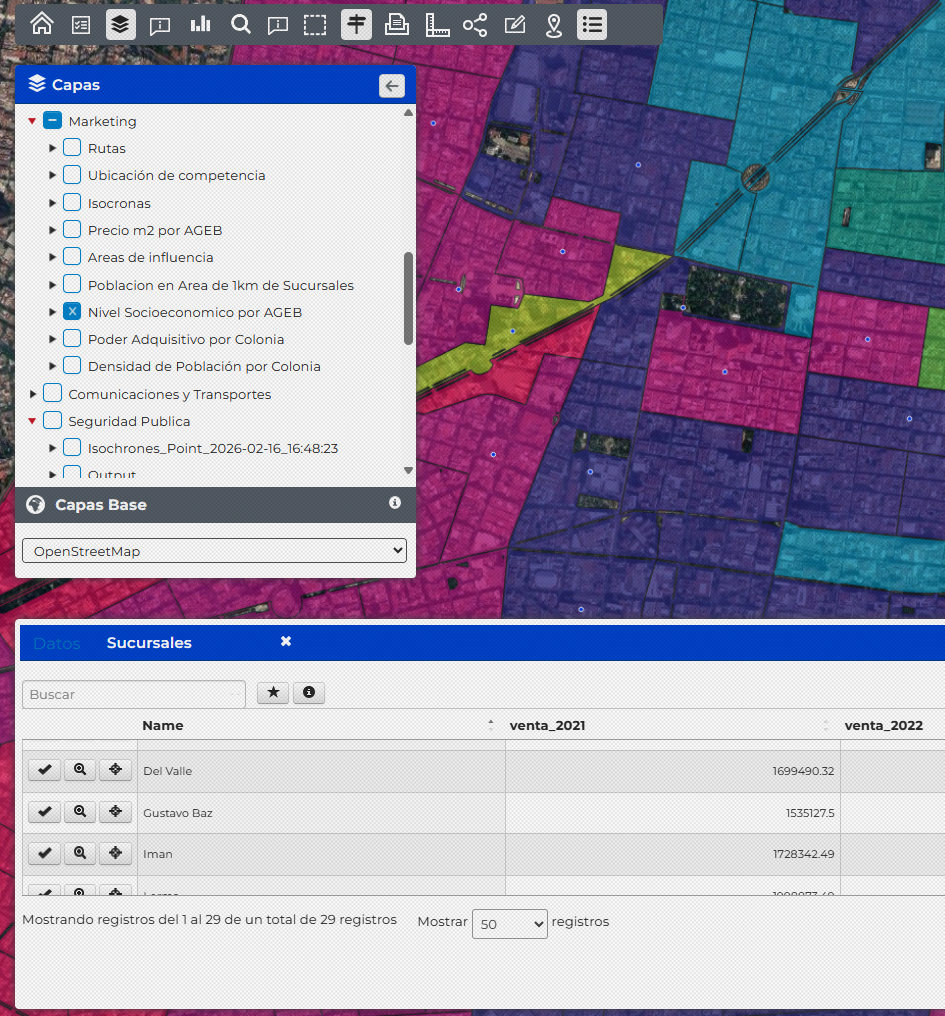Click the Home icon in toolbar
This screenshot has width=945, height=1016.
pyautogui.click(x=42, y=24)
